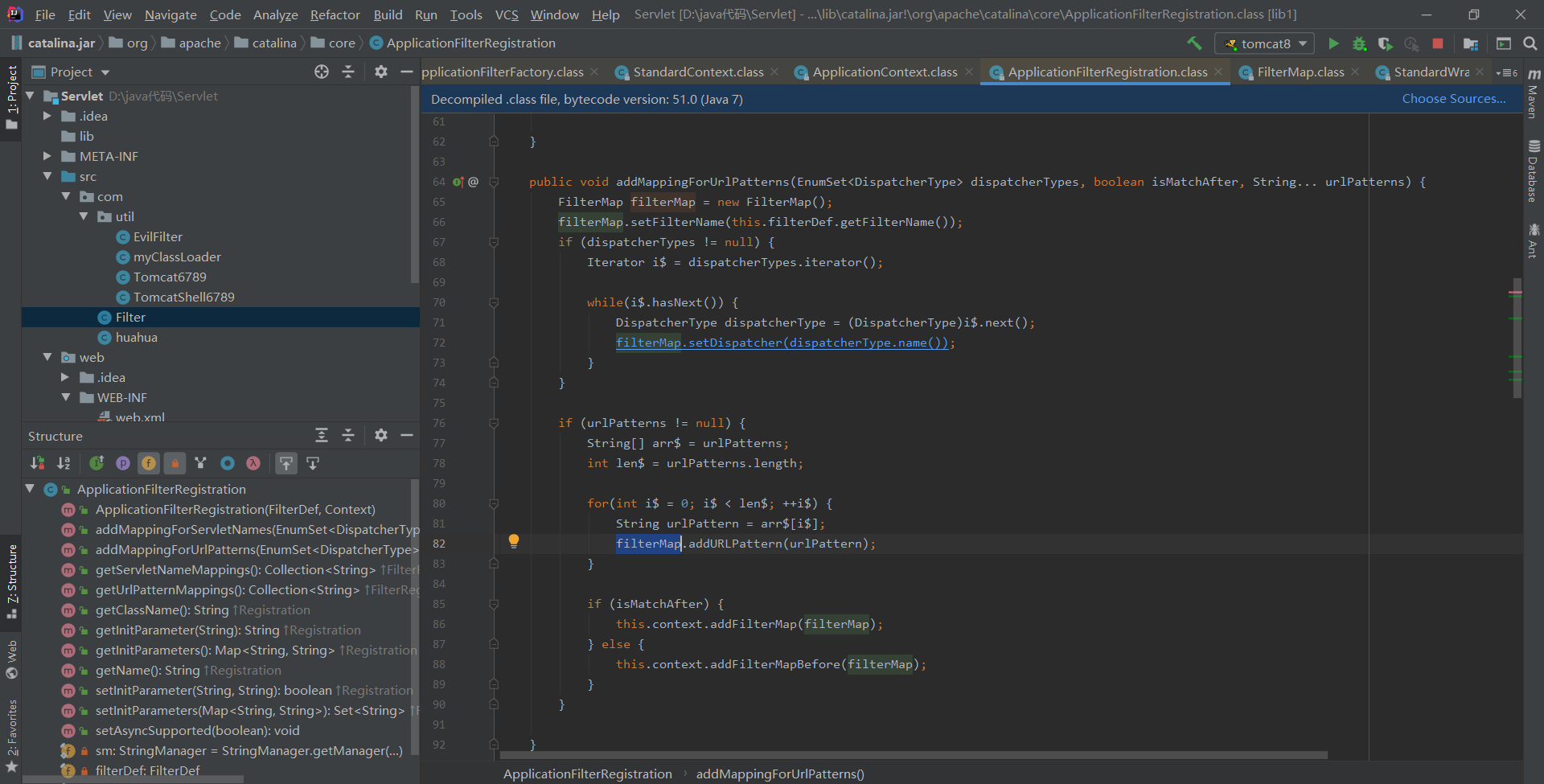Expand the META-INF folder

click(47, 156)
